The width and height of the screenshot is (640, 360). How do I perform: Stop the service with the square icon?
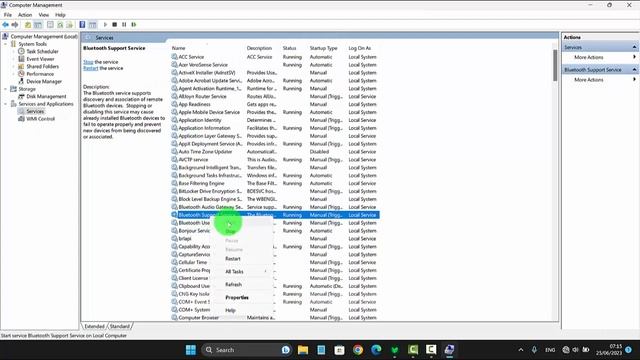(115, 25)
